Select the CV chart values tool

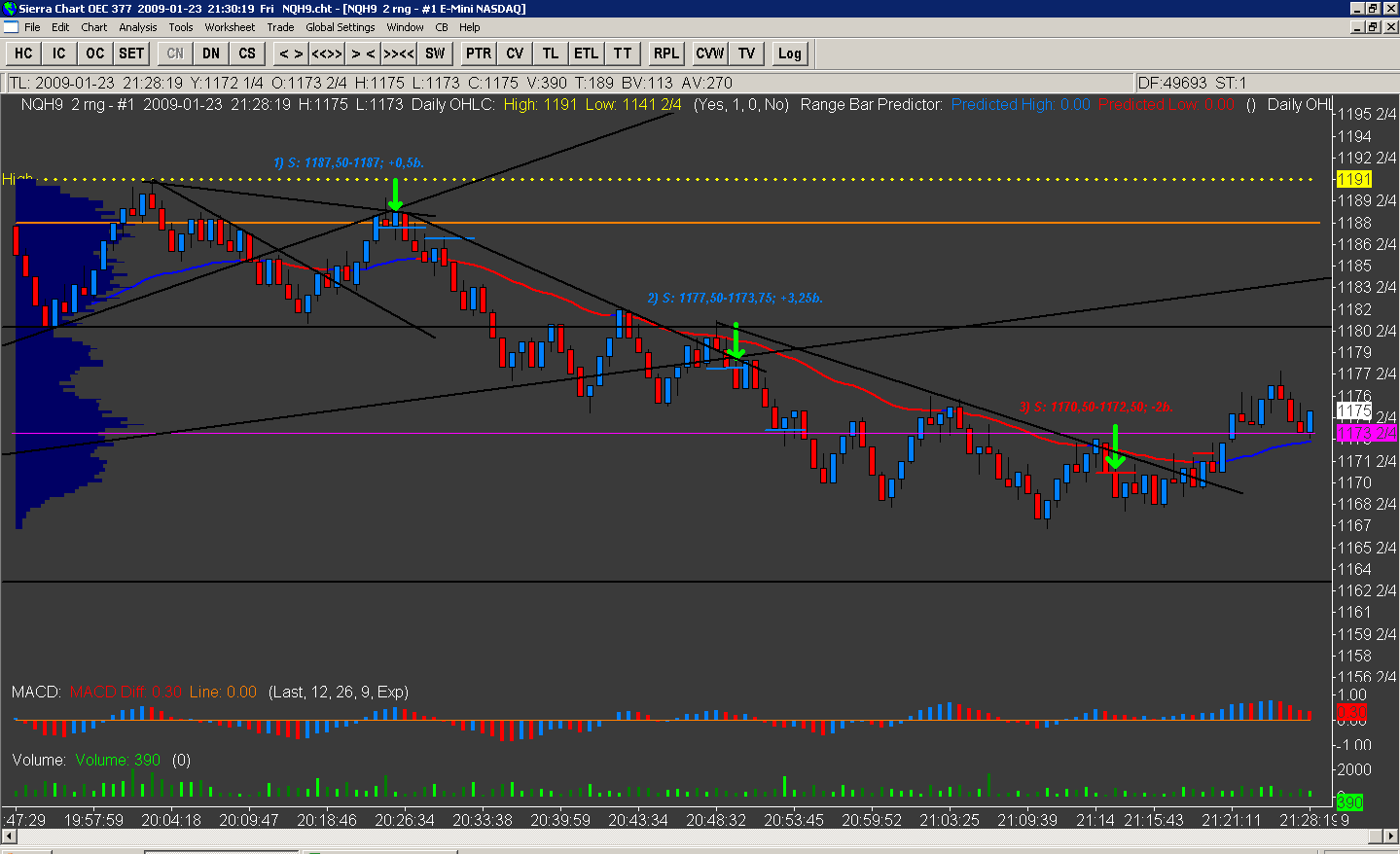(515, 53)
